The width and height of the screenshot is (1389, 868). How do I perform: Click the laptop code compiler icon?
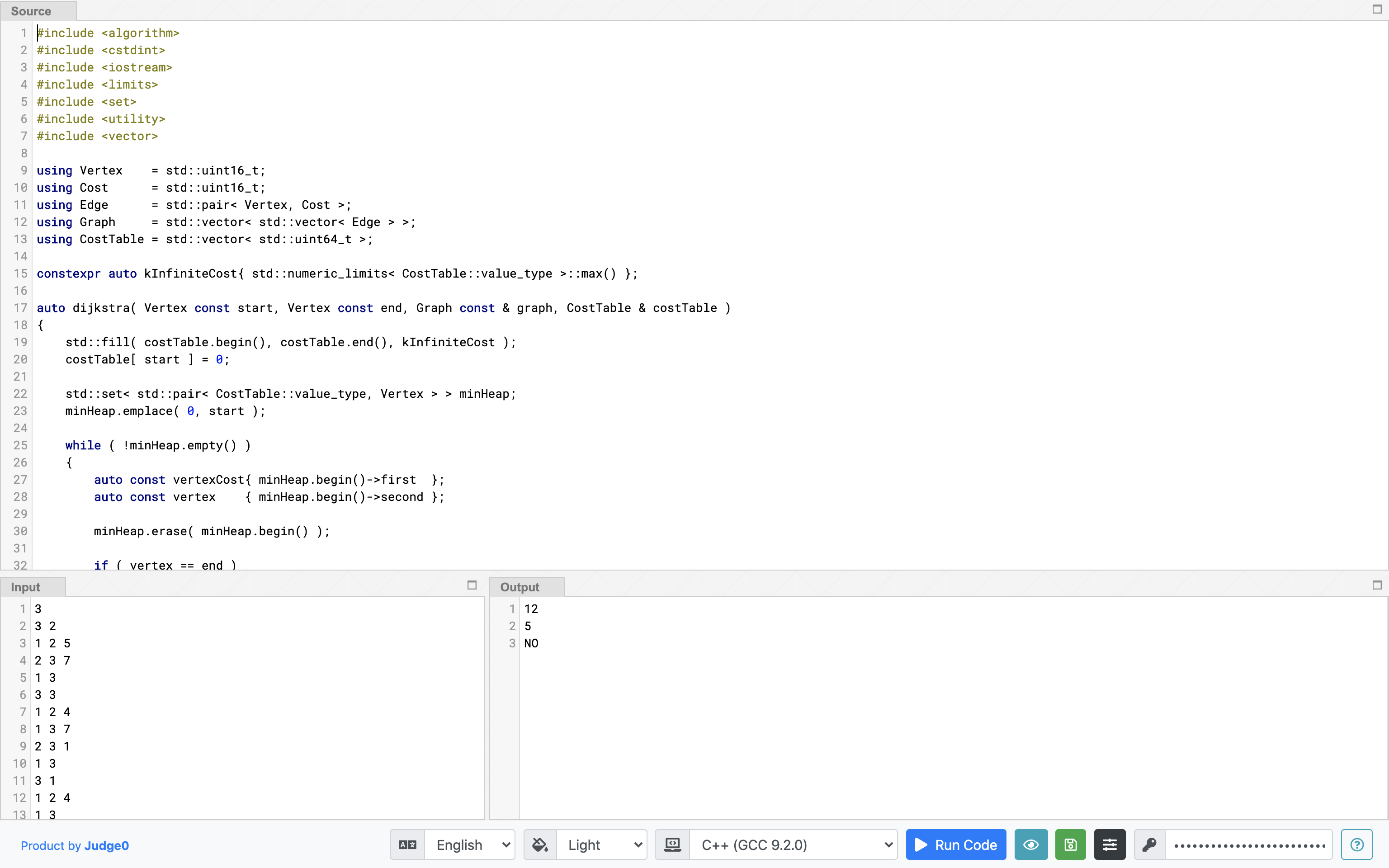[672, 844]
